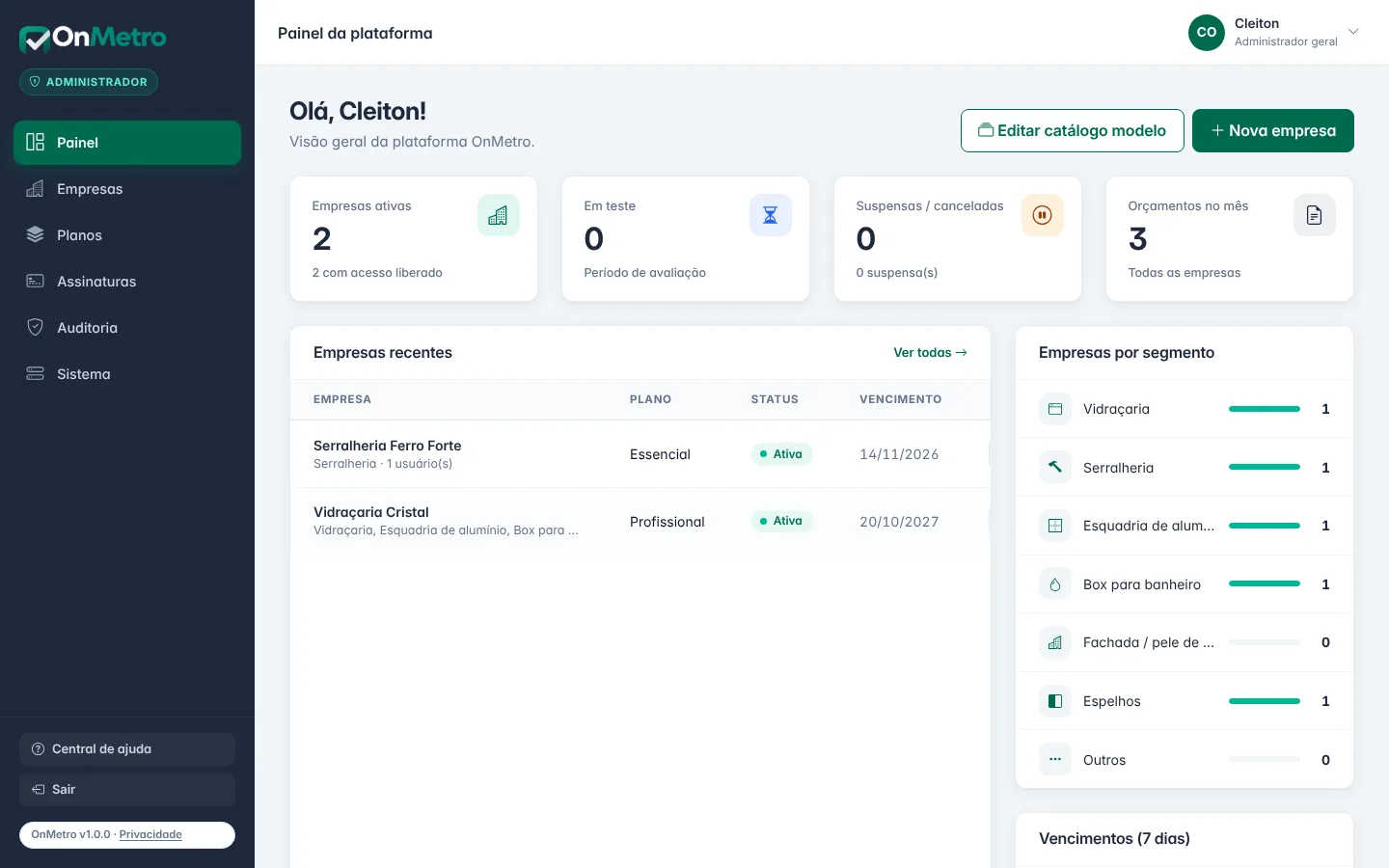
Task: Select the Assinaturas menu item
Action: click(x=127, y=282)
